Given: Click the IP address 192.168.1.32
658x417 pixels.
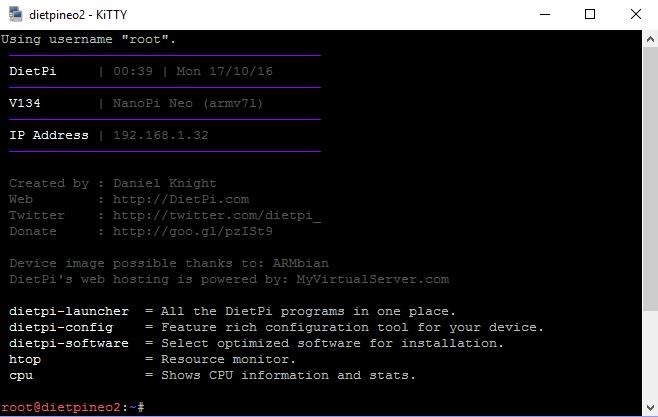Looking at the screenshot, I should (160, 135).
